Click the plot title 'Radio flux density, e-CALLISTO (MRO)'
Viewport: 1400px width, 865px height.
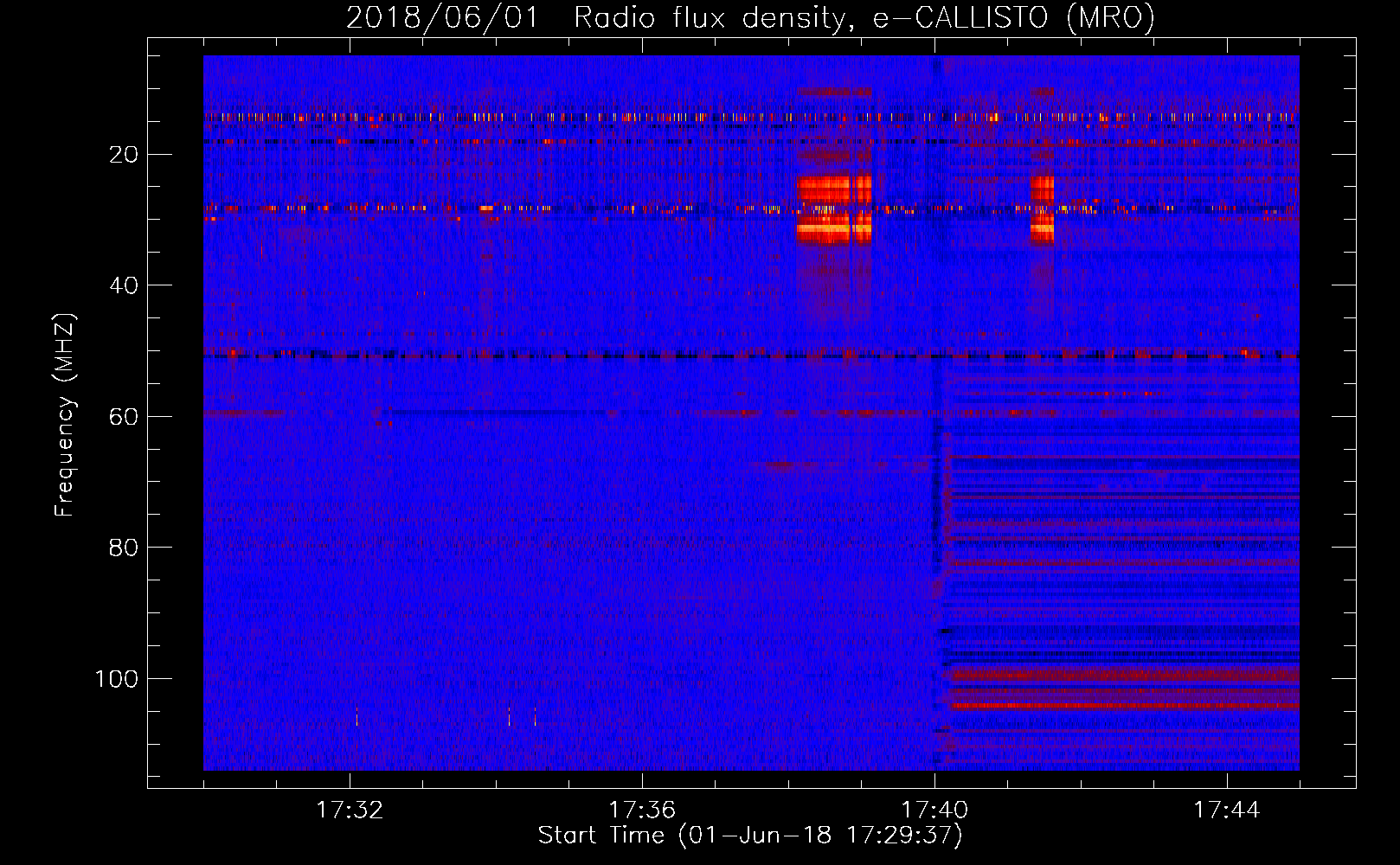[864, 17]
